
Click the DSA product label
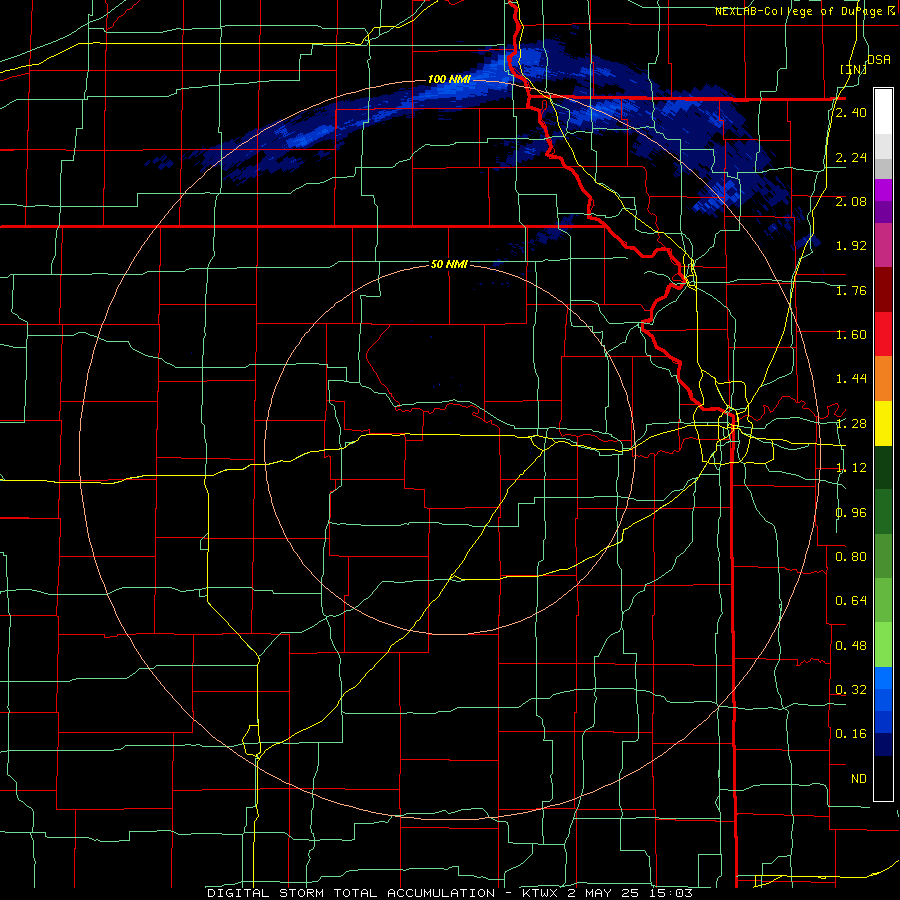[x=878, y=60]
